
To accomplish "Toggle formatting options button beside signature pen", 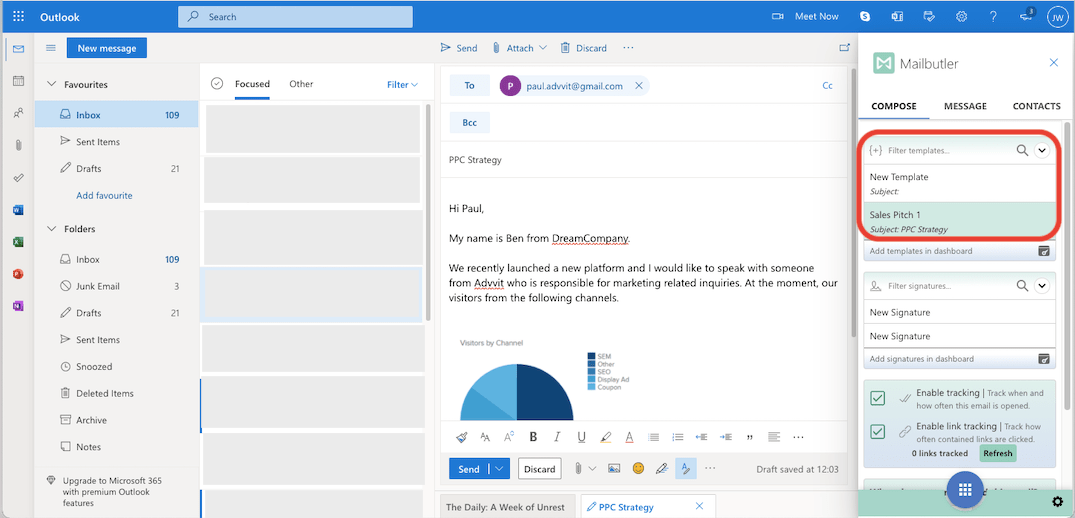I will [x=686, y=469].
